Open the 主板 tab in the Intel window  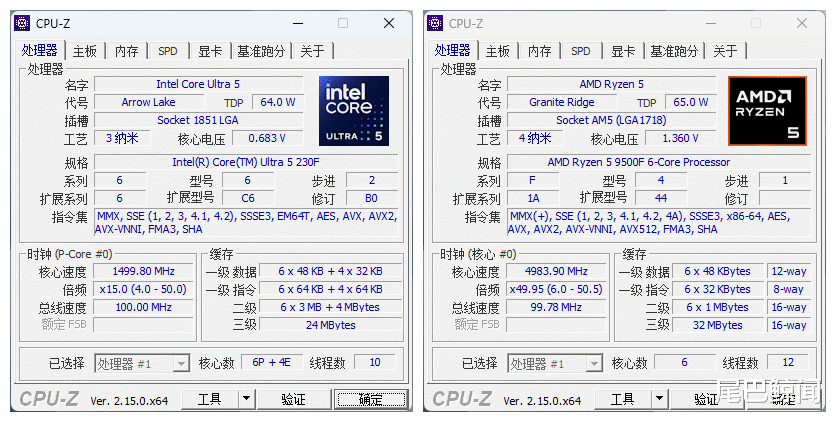click(85, 51)
